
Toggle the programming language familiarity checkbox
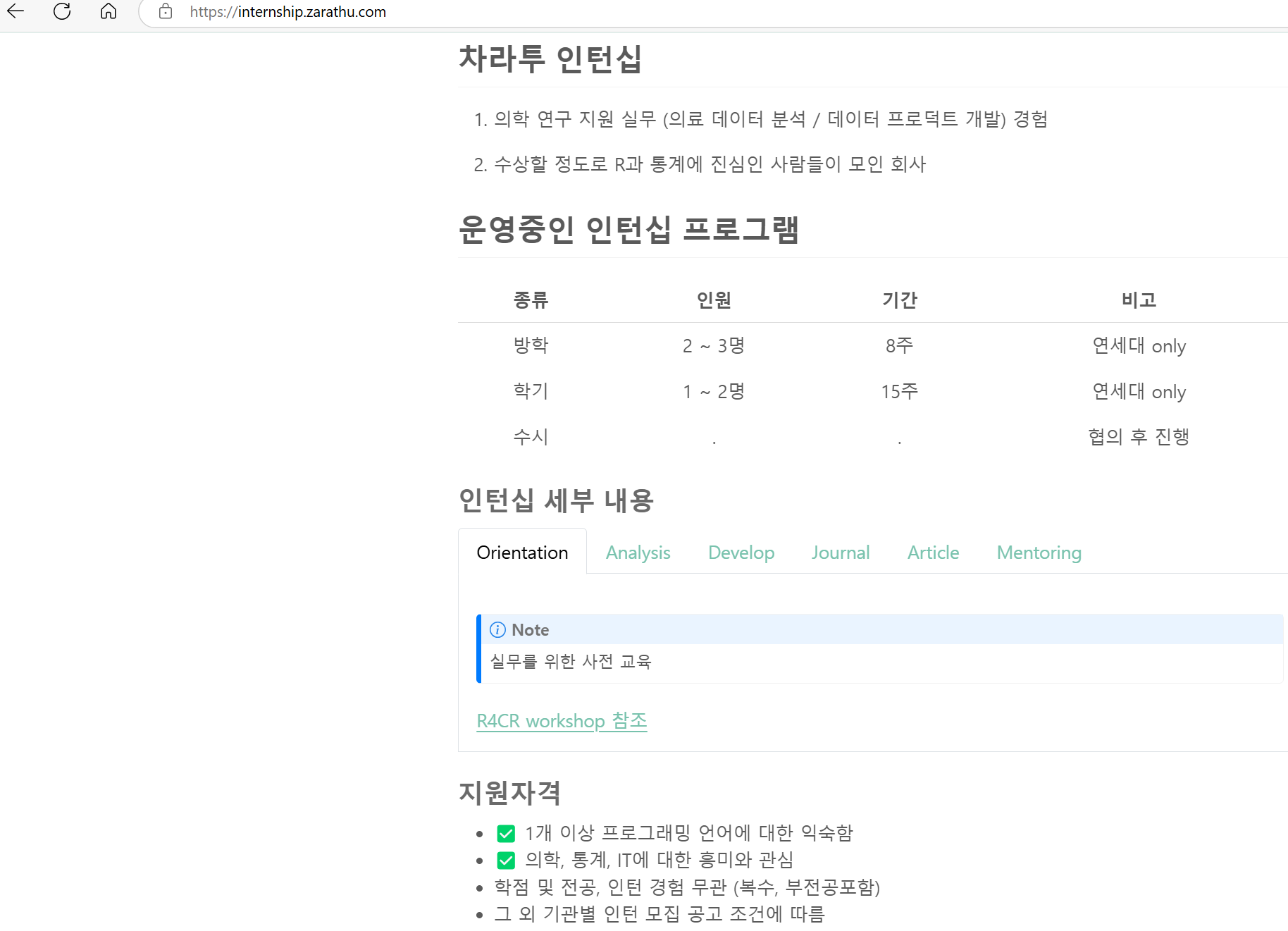click(506, 834)
